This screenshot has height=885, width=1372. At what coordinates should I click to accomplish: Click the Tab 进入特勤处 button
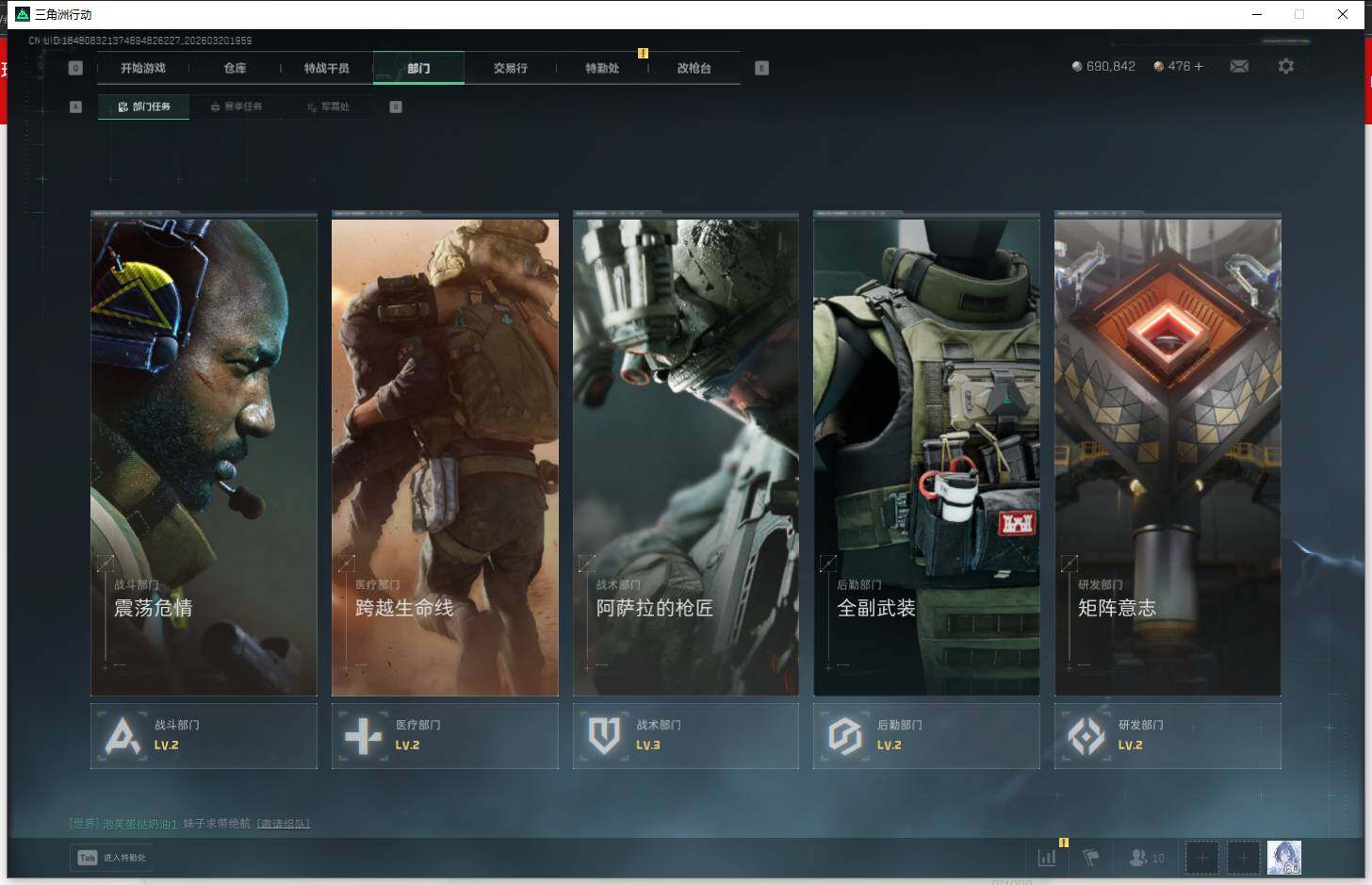[112, 858]
